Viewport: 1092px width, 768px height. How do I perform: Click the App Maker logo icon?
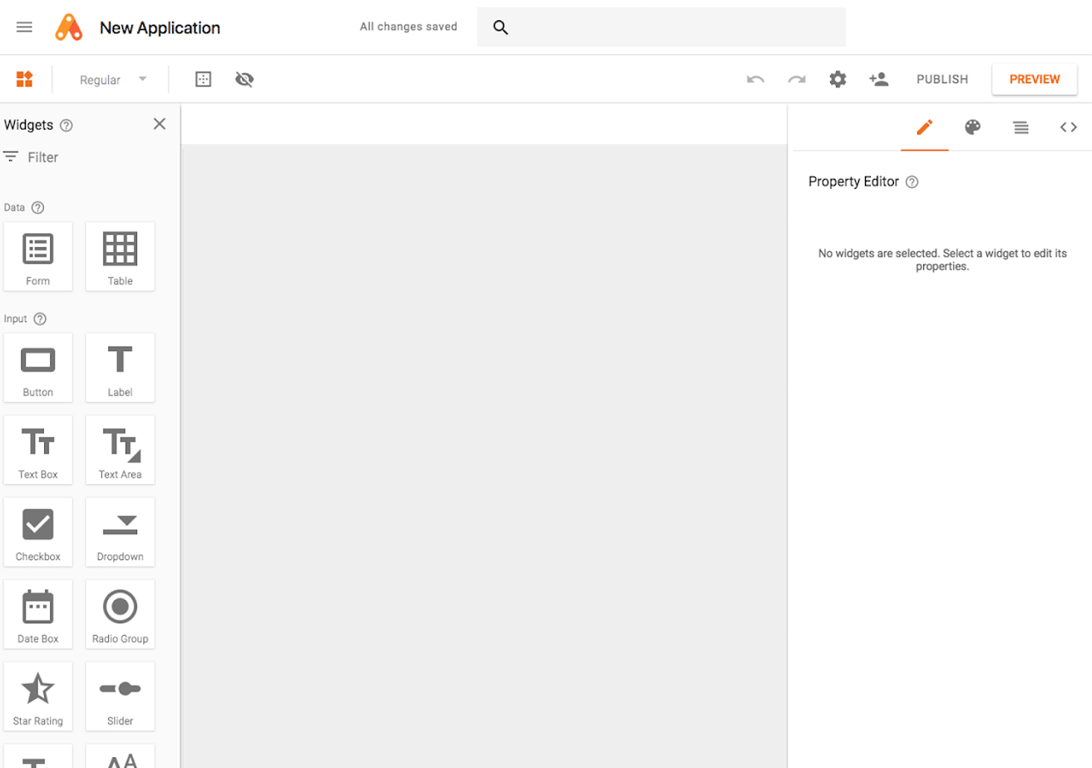[69, 27]
